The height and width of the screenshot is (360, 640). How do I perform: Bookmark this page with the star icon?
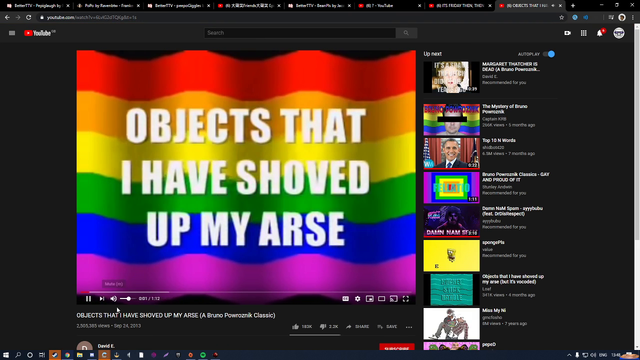pyautogui.click(x=561, y=18)
